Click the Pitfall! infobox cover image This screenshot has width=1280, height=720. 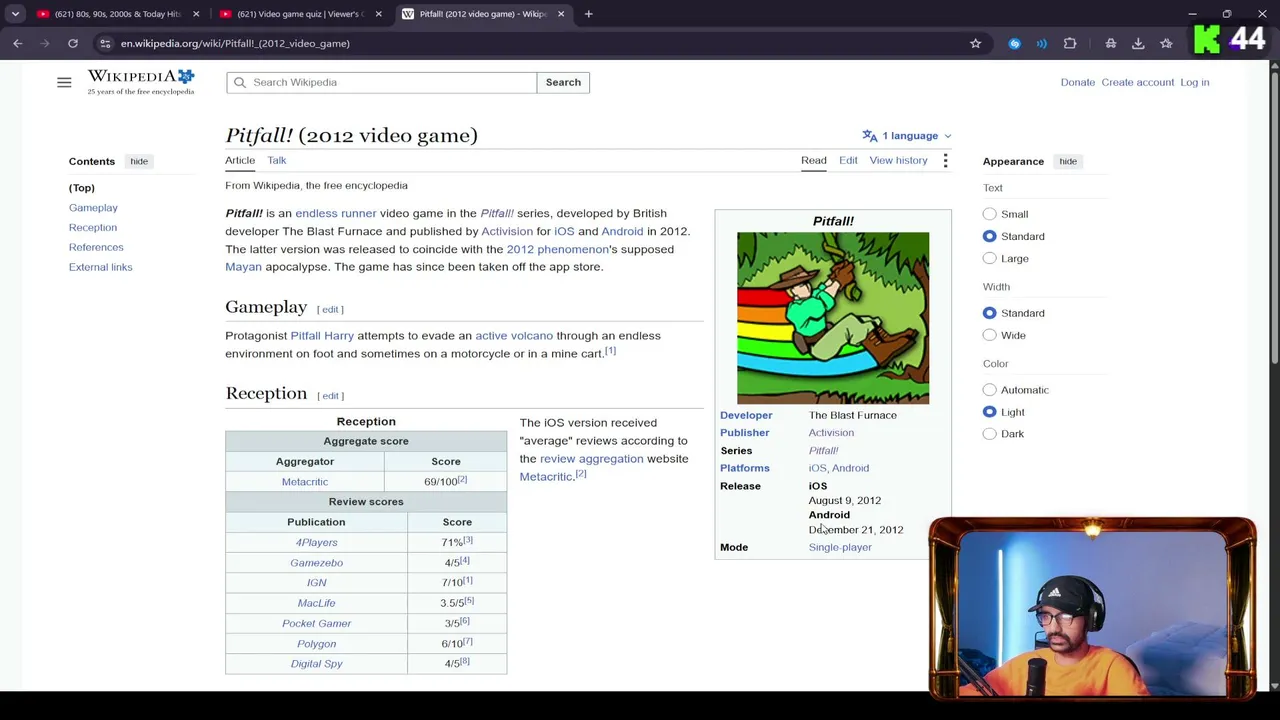pyautogui.click(x=833, y=318)
